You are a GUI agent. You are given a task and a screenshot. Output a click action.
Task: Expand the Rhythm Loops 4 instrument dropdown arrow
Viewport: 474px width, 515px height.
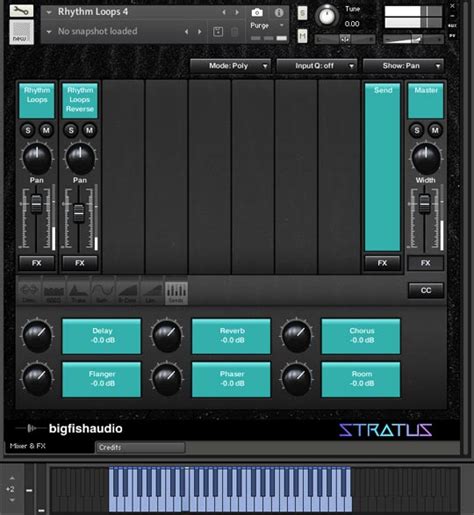(x=49, y=13)
